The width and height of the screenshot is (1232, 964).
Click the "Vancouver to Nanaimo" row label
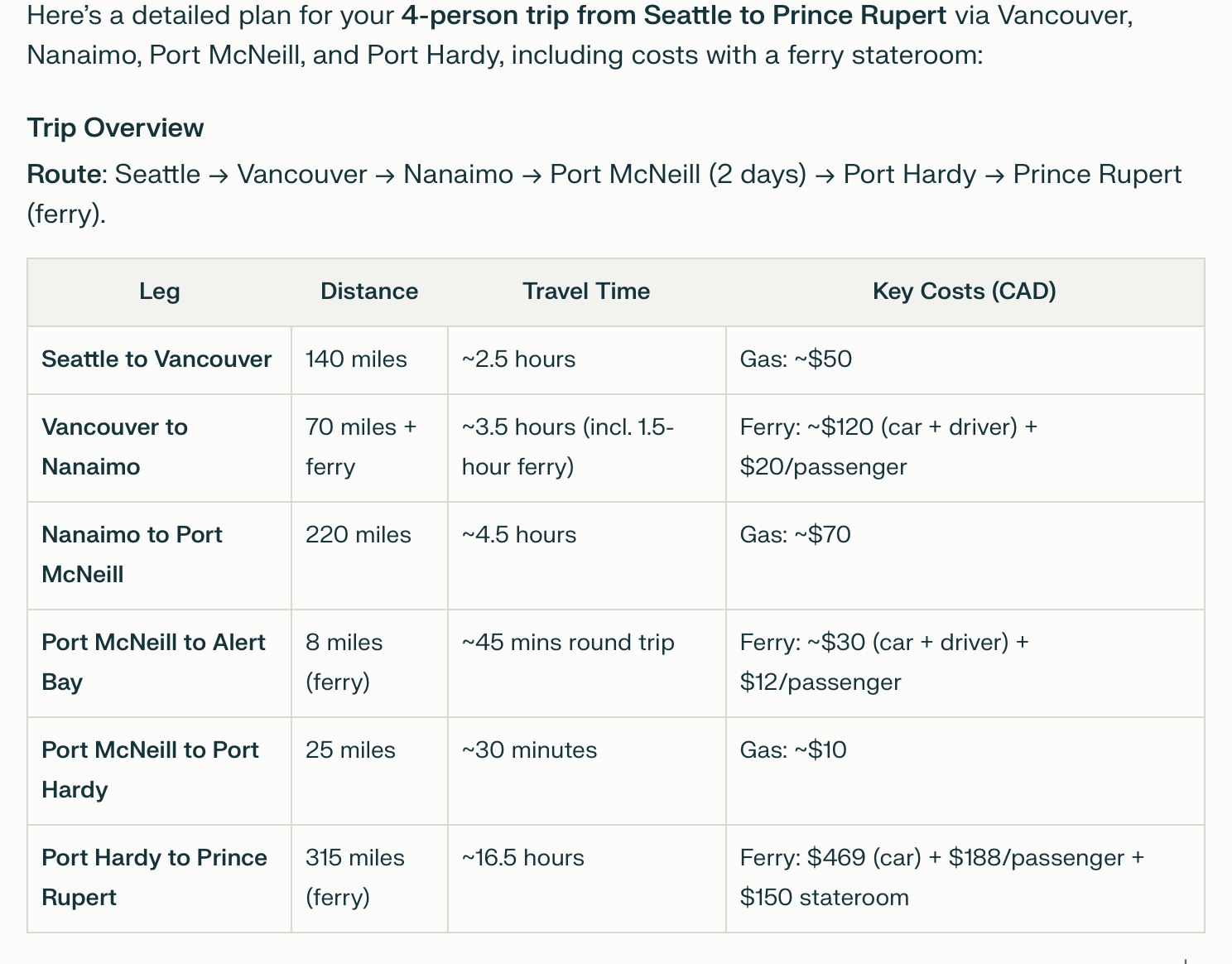[x=114, y=446]
